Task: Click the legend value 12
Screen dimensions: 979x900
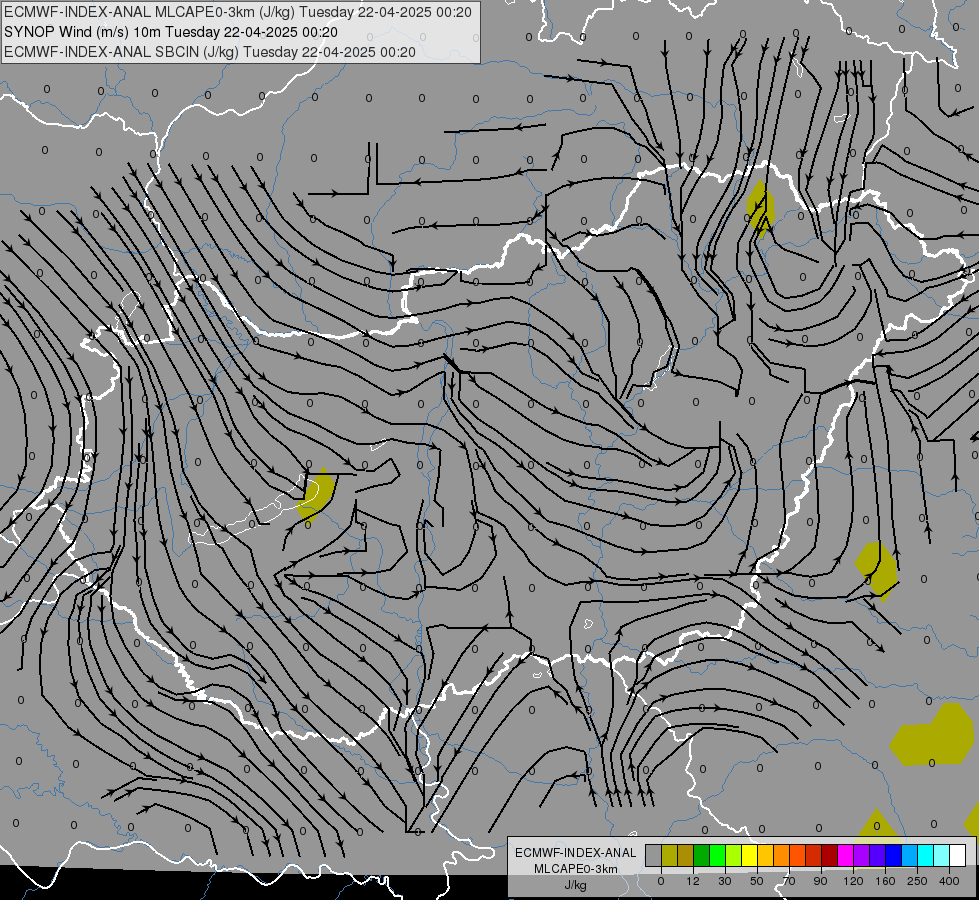Action: (693, 881)
